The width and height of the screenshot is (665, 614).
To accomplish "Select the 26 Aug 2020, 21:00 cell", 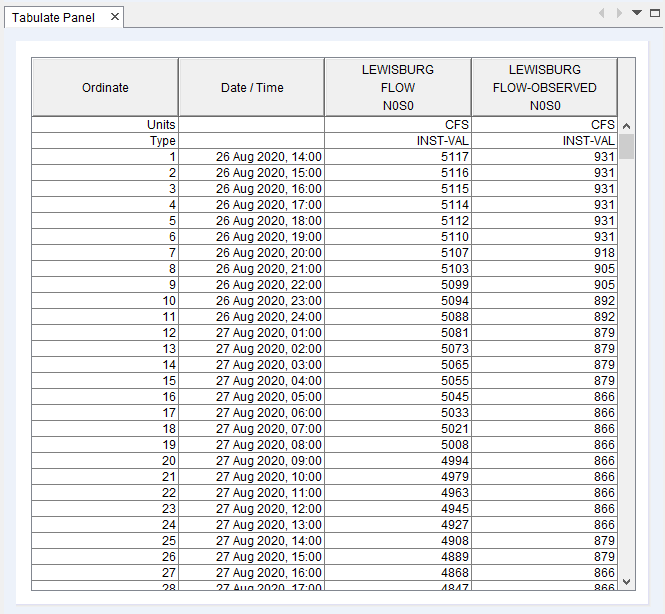I will coord(252,269).
